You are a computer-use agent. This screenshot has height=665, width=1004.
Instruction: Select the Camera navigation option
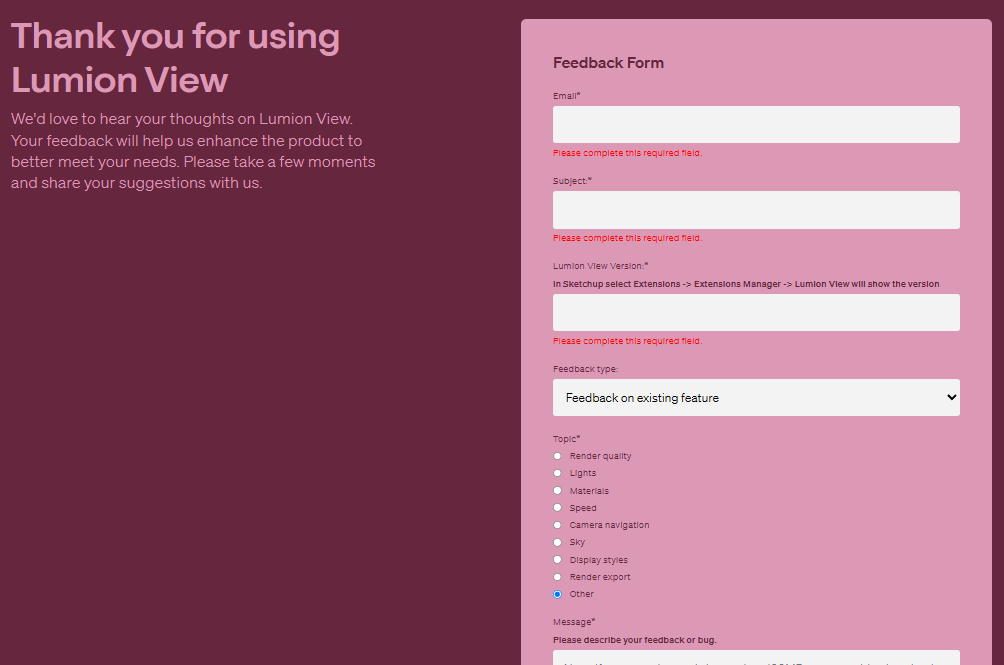[x=557, y=524]
